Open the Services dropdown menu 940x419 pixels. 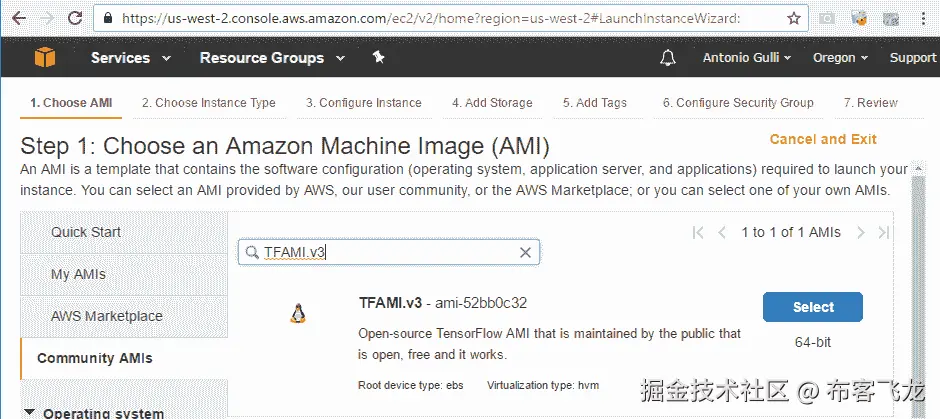[x=128, y=58]
